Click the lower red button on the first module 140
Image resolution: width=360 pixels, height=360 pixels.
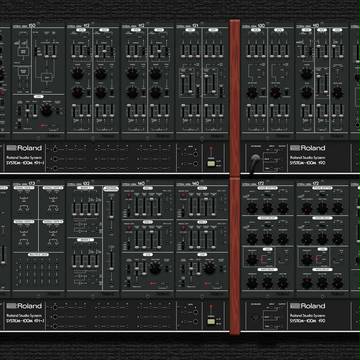[x=129, y=227]
